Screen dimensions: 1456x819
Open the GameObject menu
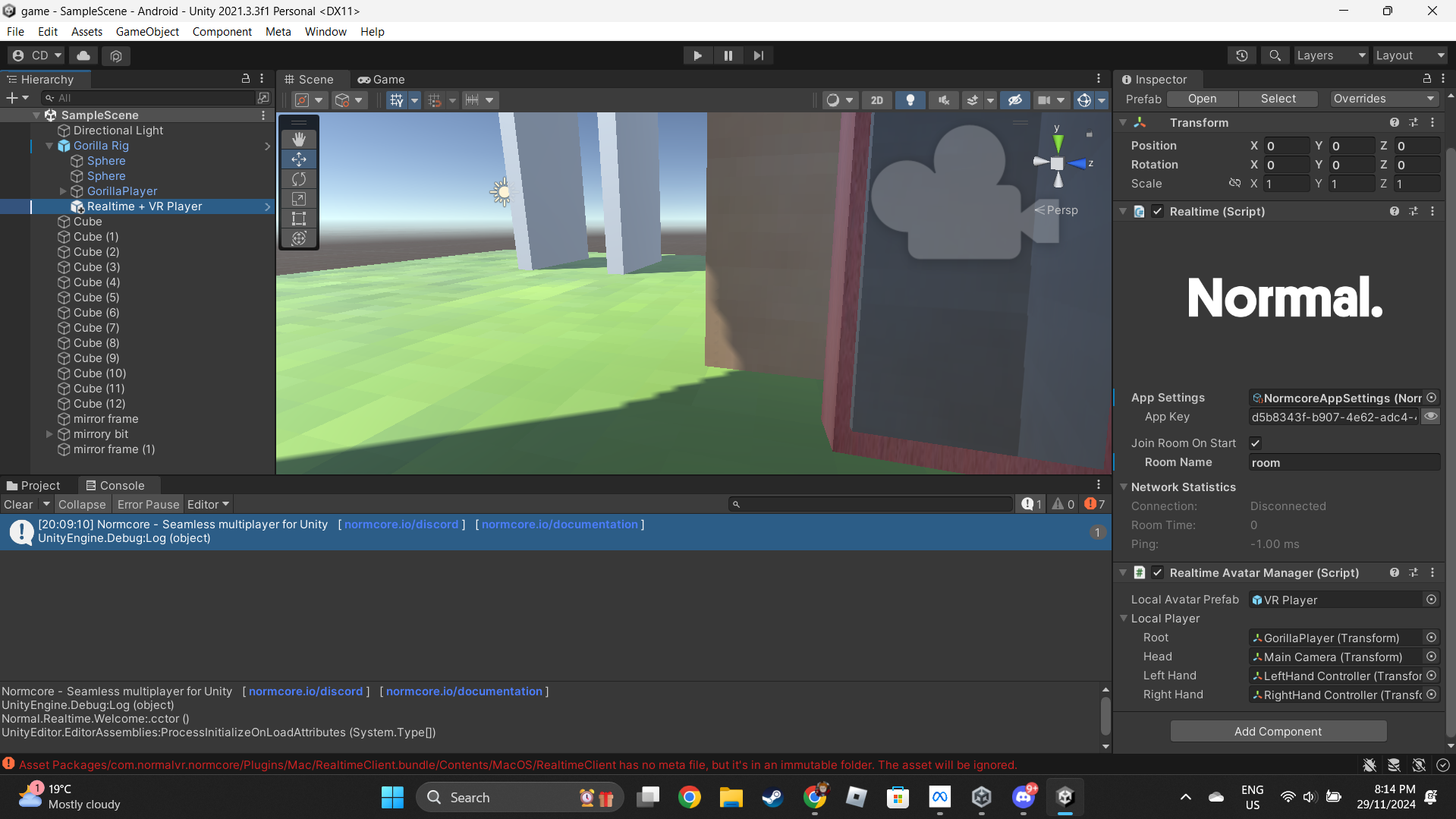point(147,31)
